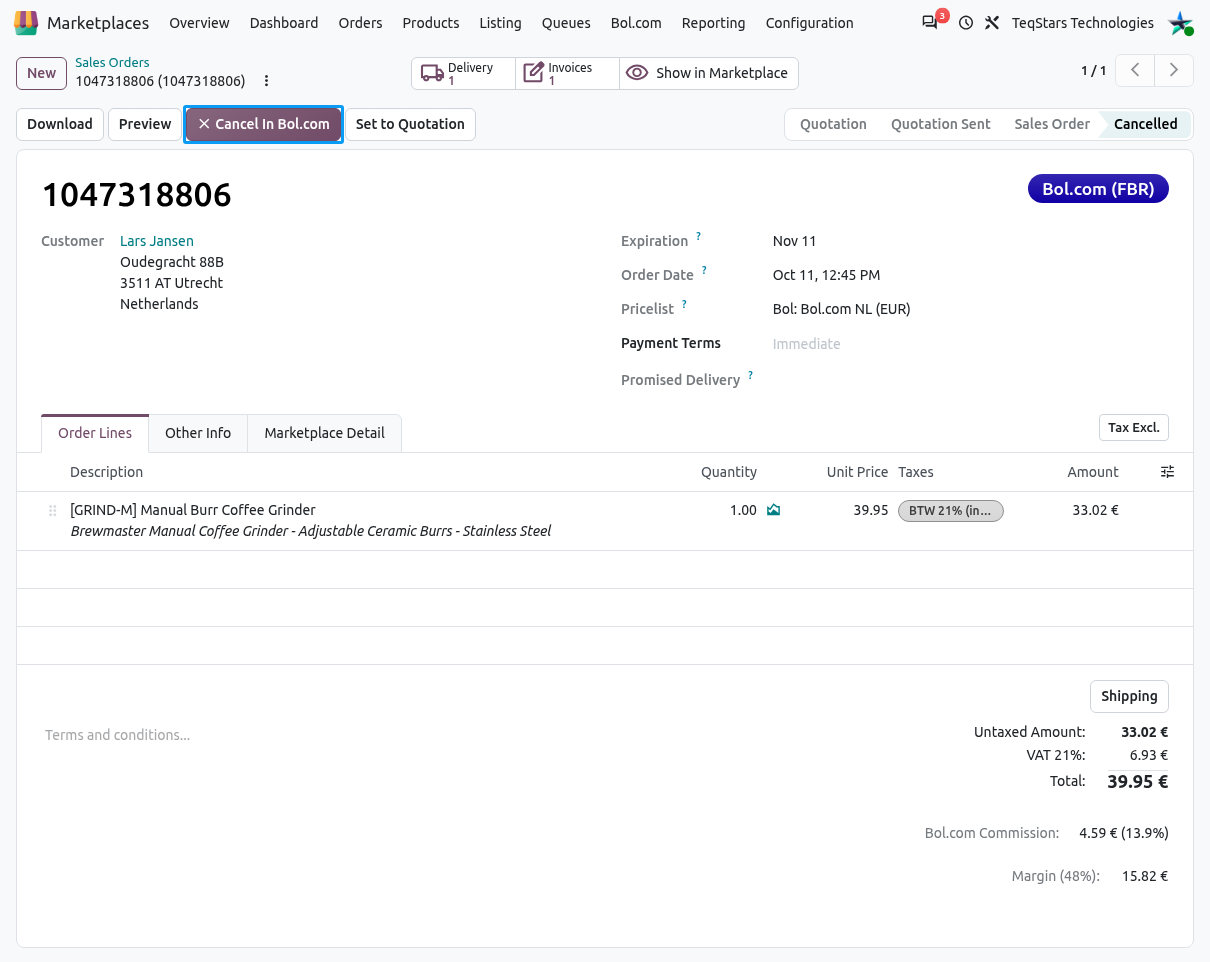Click the order line description GRIND-M
The height and width of the screenshot is (962, 1210).
coord(193,510)
